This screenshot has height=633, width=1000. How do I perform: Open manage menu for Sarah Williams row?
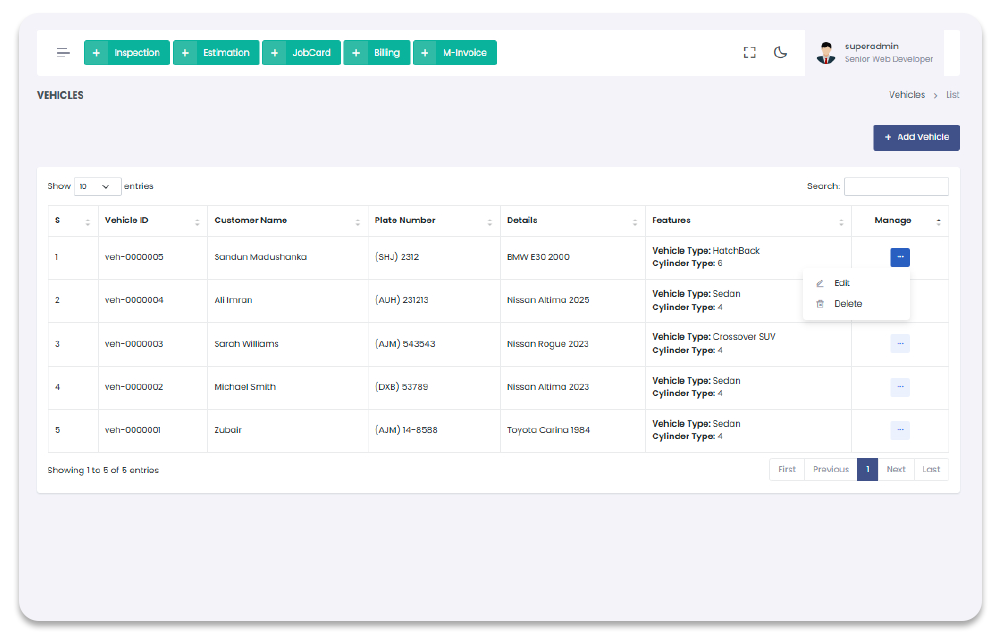(x=900, y=344)
